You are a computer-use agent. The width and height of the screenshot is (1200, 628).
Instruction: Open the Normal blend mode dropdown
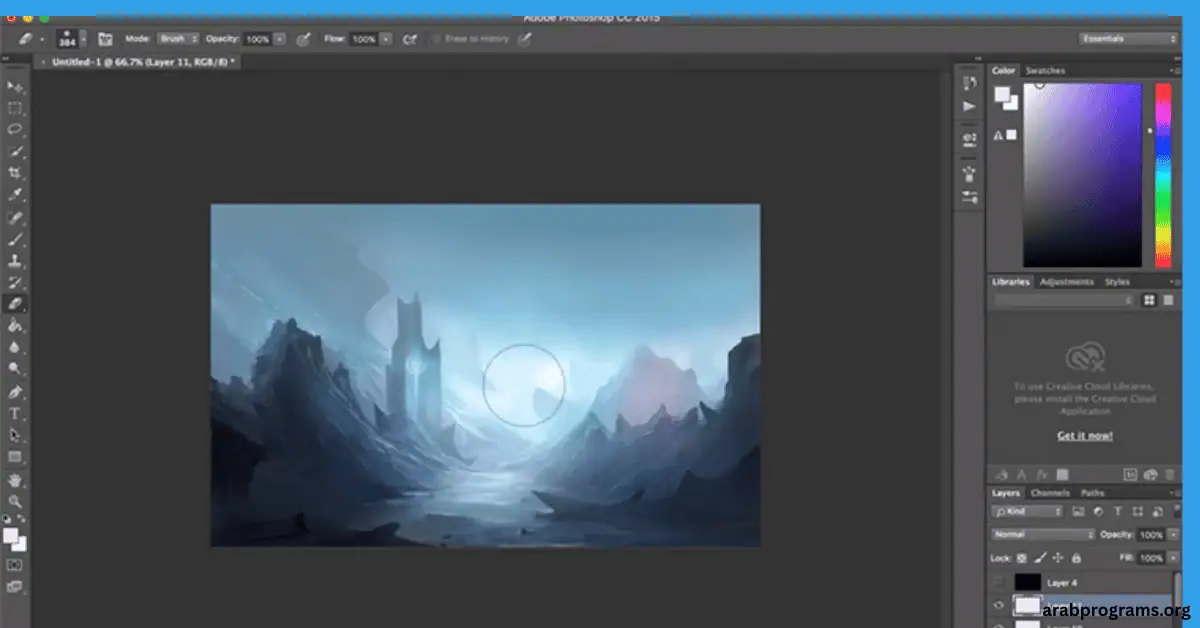click(1042, 535)
